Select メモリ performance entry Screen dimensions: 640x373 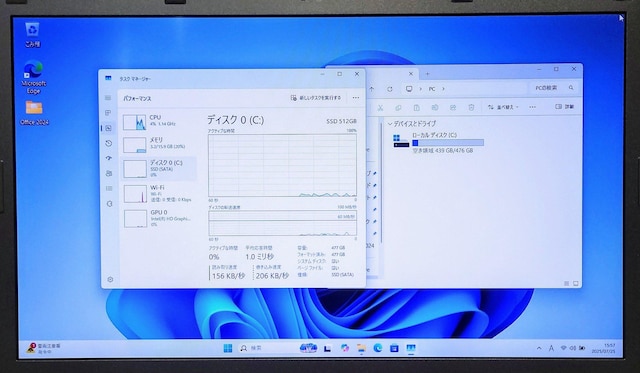tap(158, 144)
